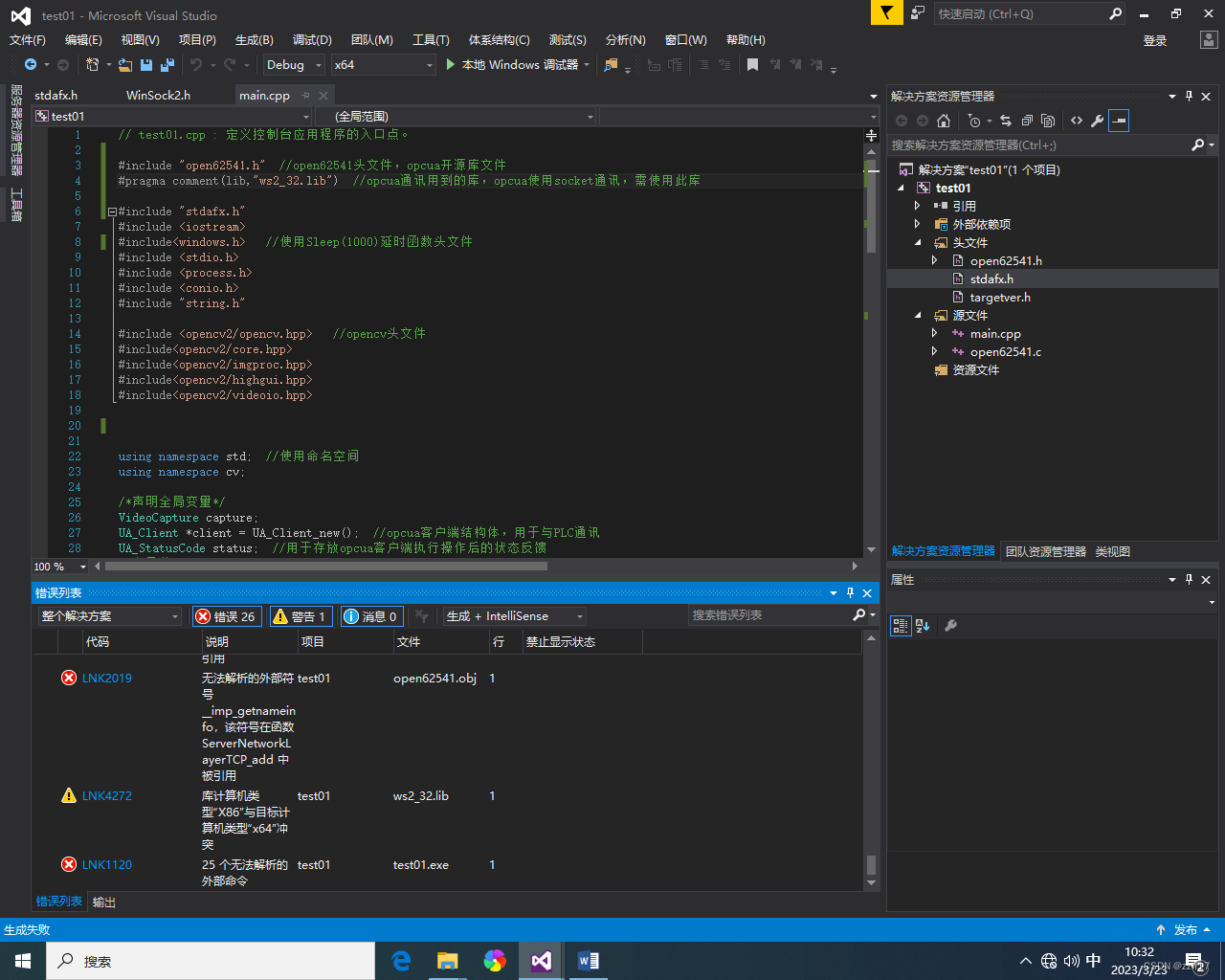
Task: Open the Build(B) menu
Action: pyautogui.click(x=255, y=39)
